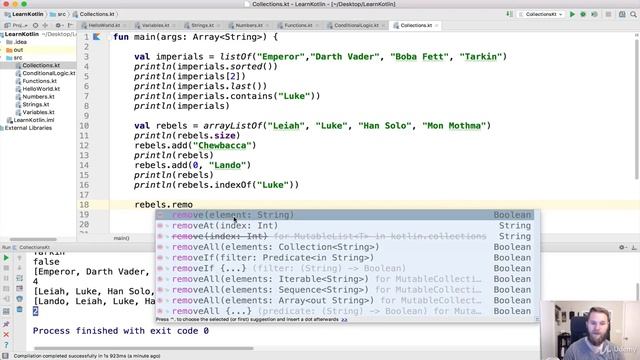
Task: Close Run tab with red X
Action: click(x=6, y=335)
